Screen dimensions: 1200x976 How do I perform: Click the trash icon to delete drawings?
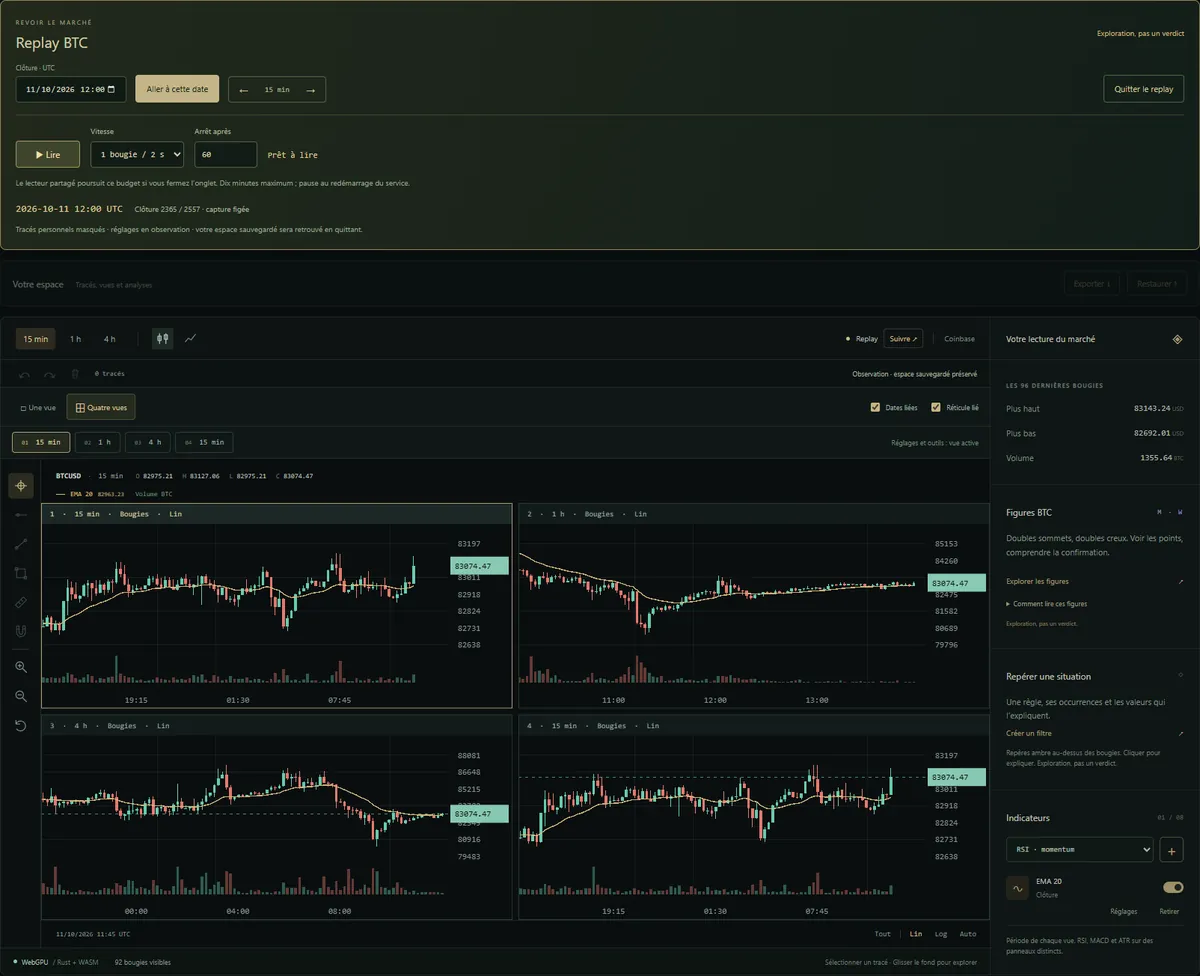click(x=75, y=374)
